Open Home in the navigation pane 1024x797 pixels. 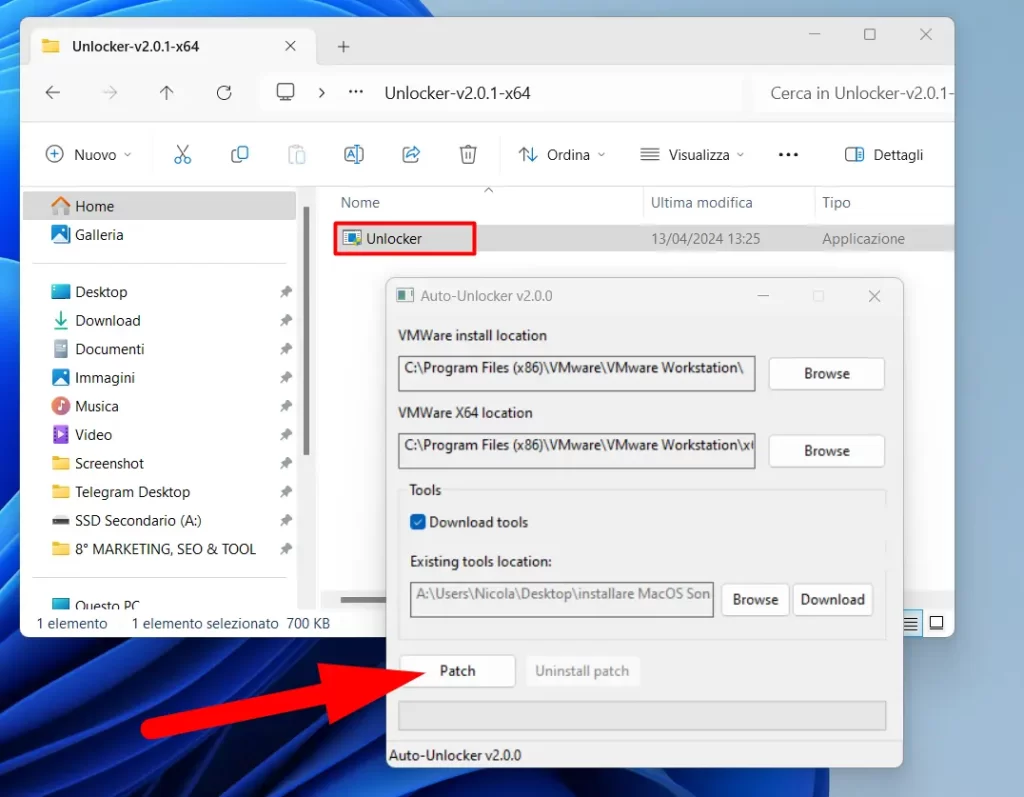159,206
